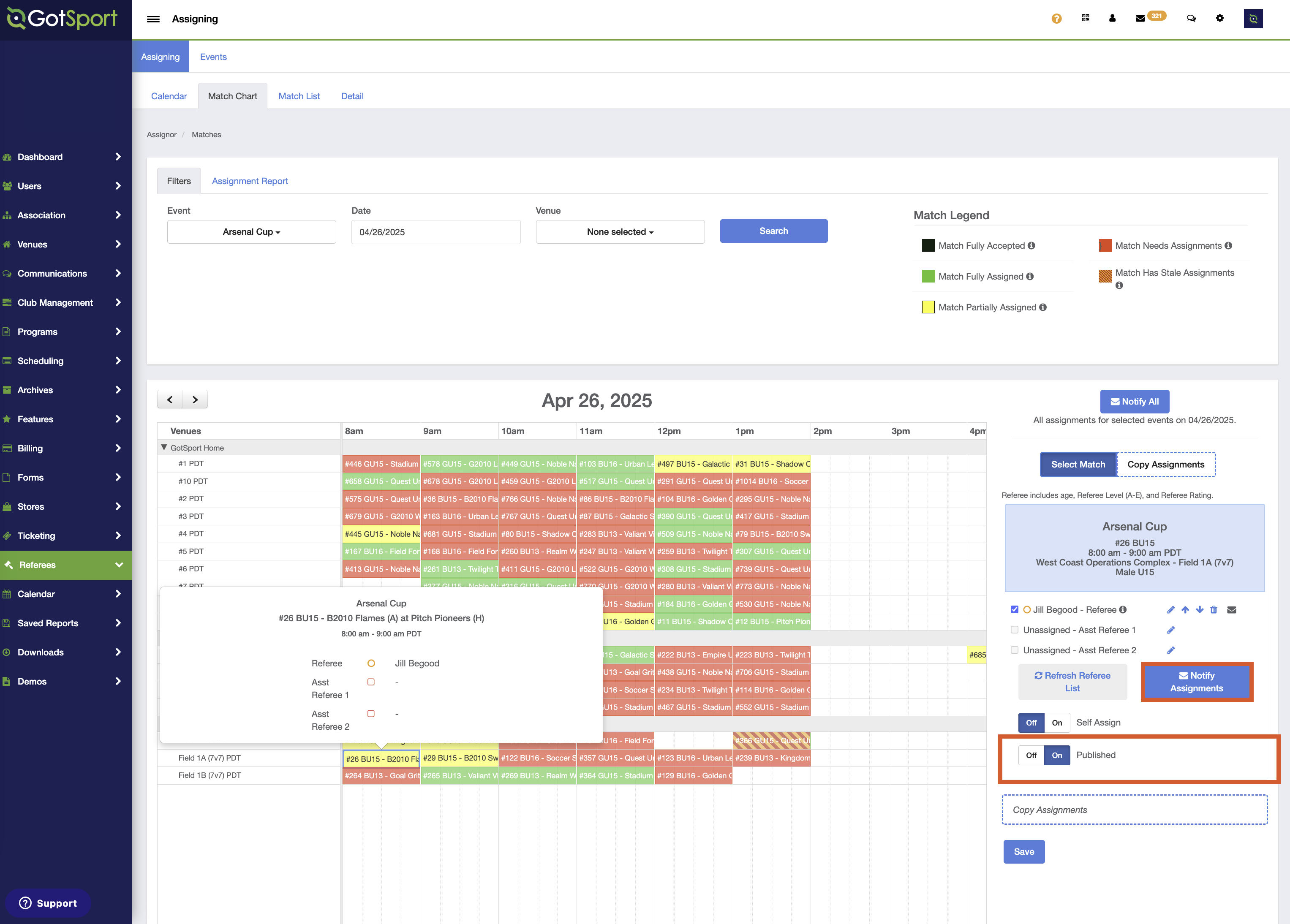
Task: Select the Filters tab
Action: click(179, 181)
